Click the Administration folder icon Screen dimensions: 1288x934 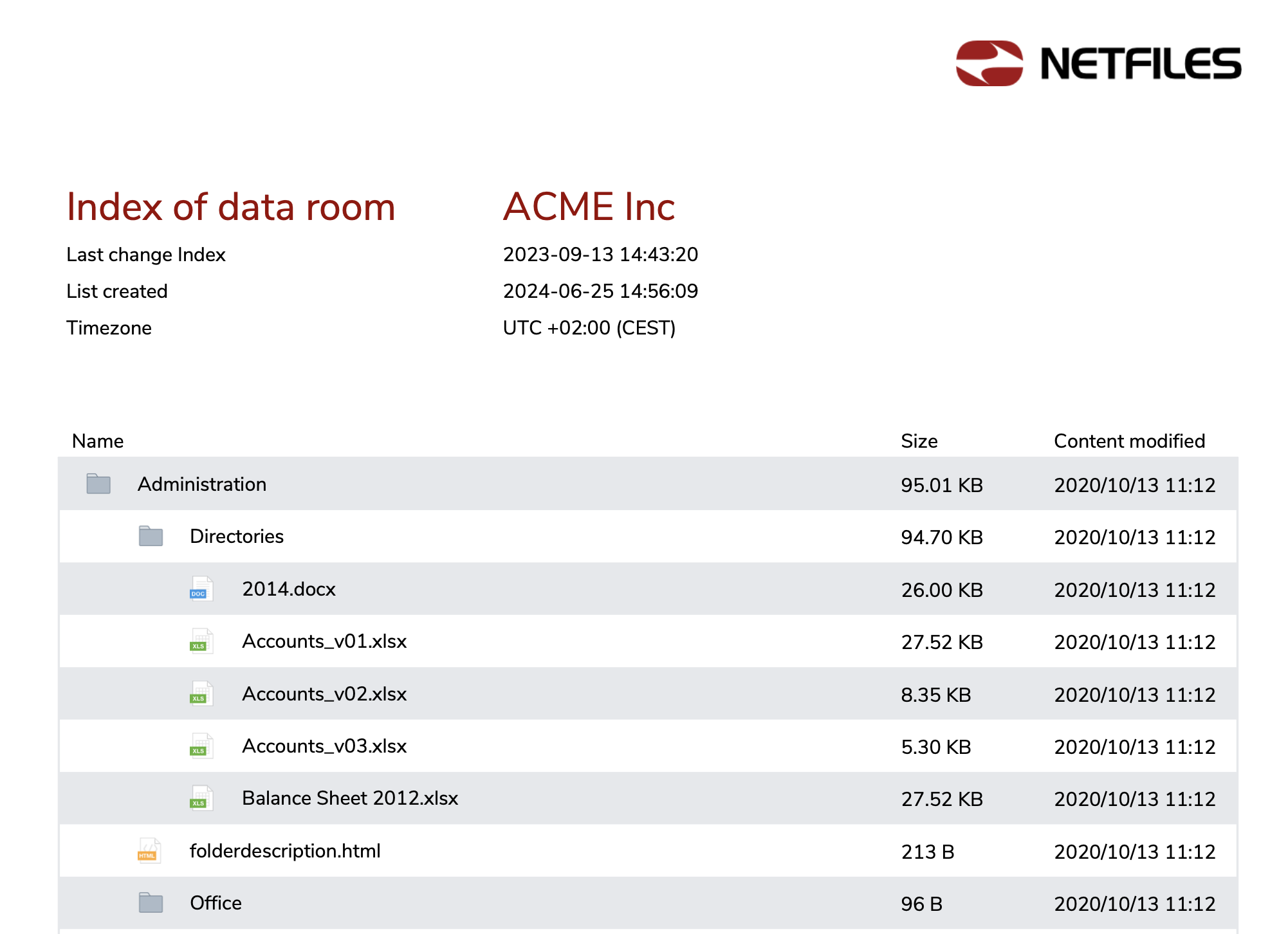tap(98, 484)
